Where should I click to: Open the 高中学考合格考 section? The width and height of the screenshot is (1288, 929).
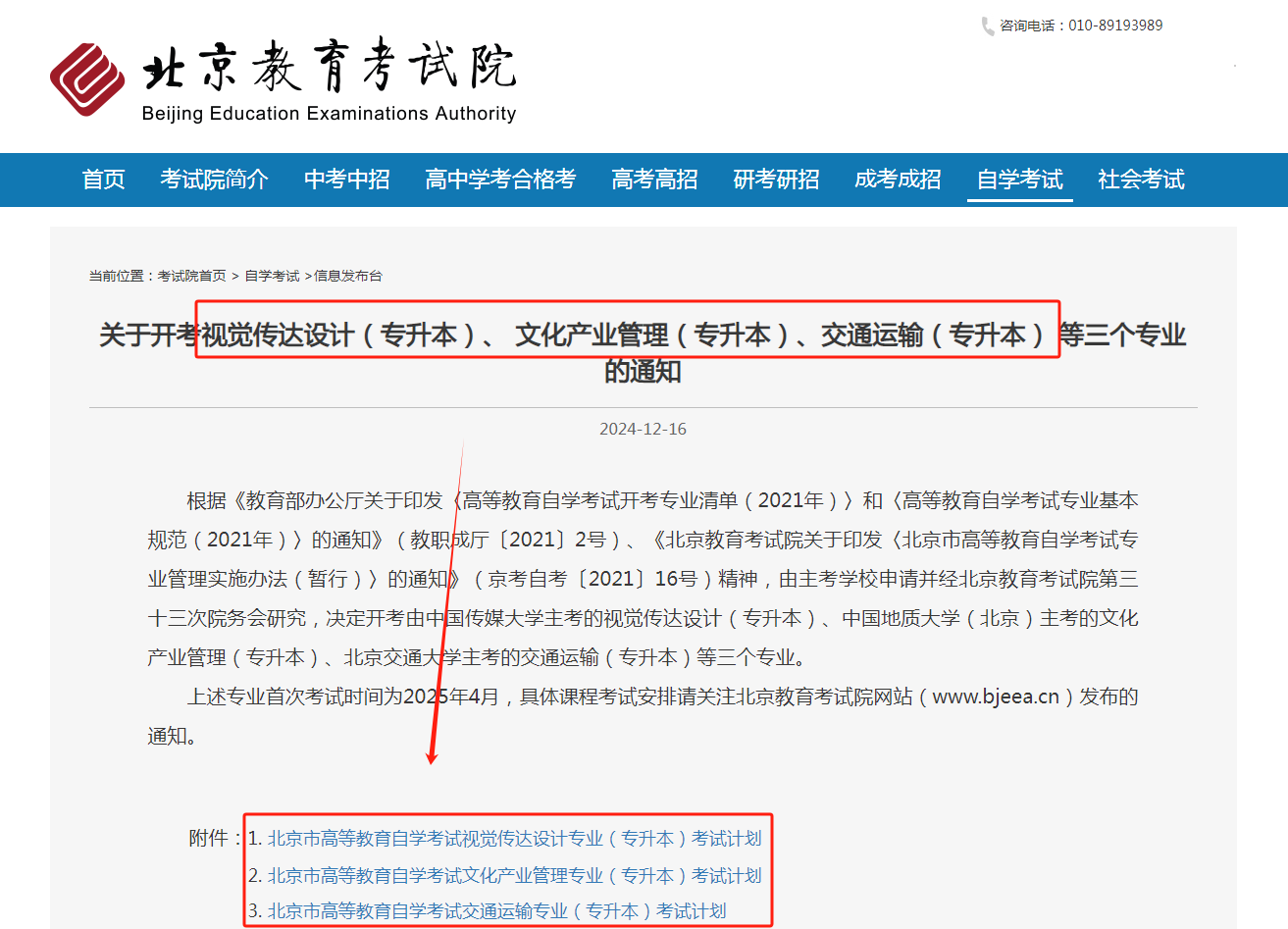(500, 180)
